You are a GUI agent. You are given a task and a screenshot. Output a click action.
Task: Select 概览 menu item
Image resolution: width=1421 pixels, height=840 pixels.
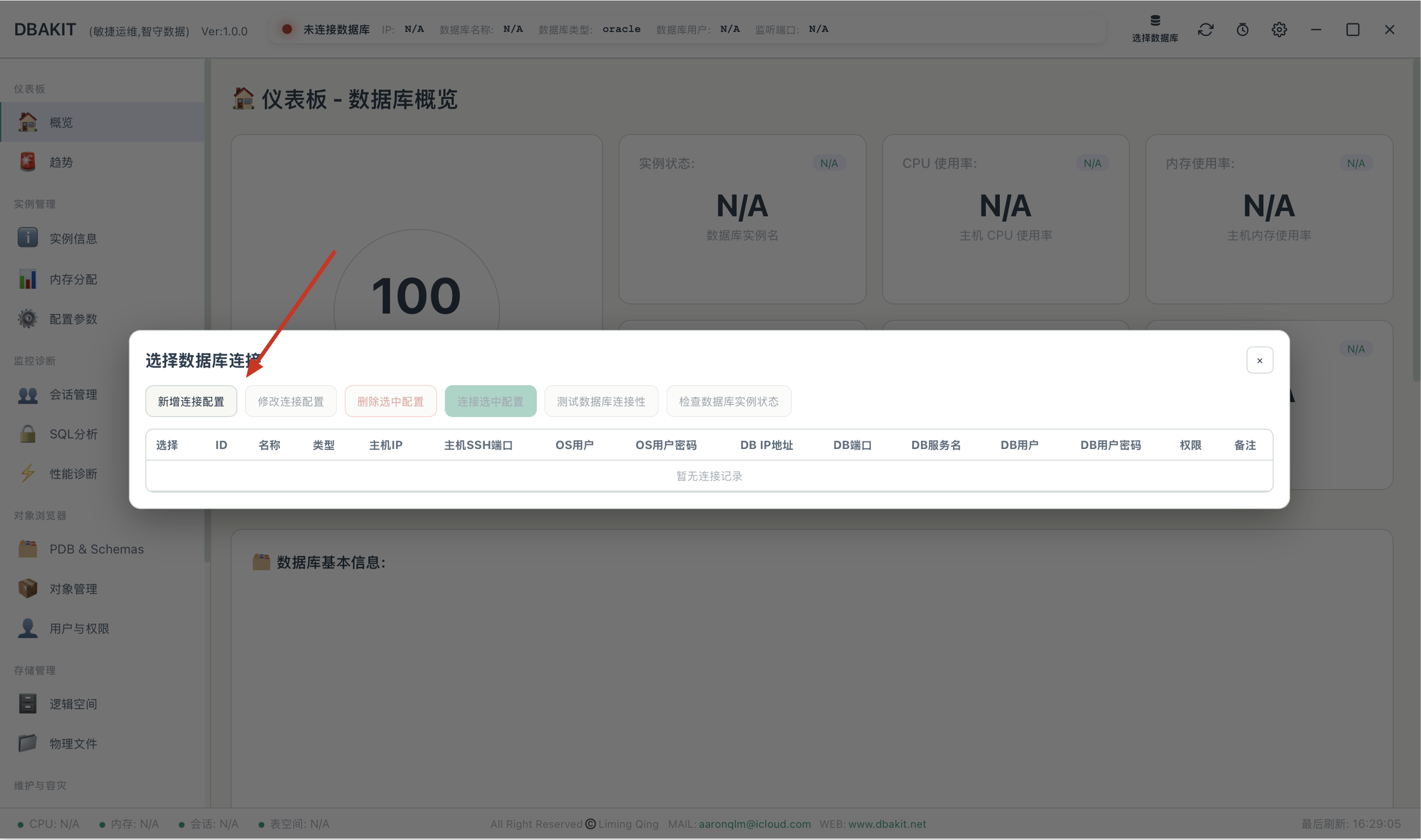coord(102,122)
